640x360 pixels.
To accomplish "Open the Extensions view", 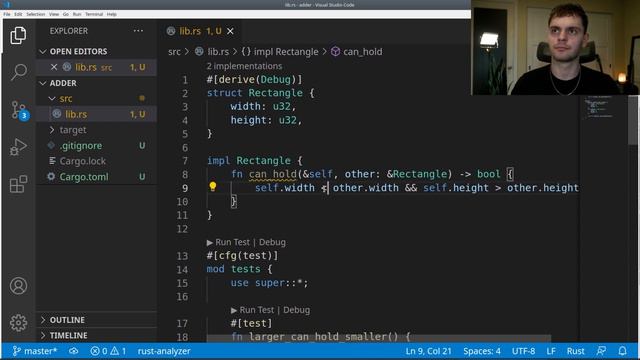I will (18, 184).
